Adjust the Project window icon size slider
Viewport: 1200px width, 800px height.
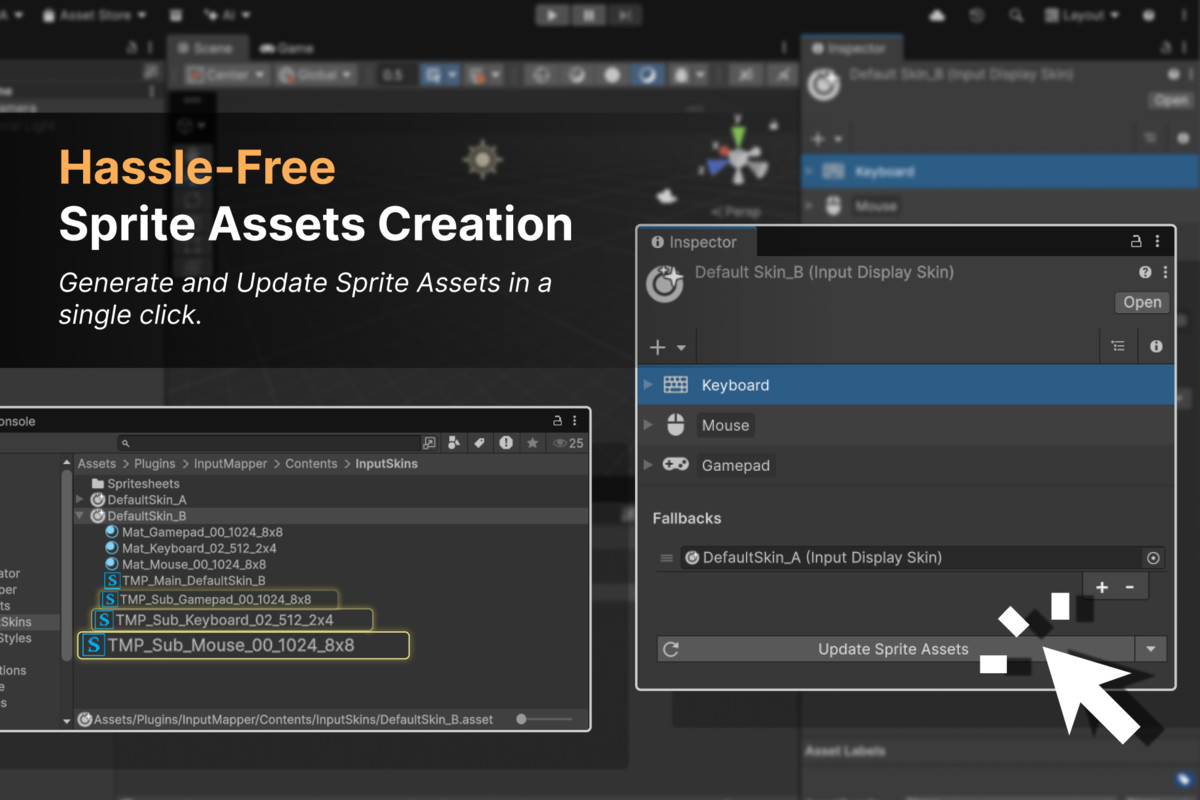click(545, 719)
